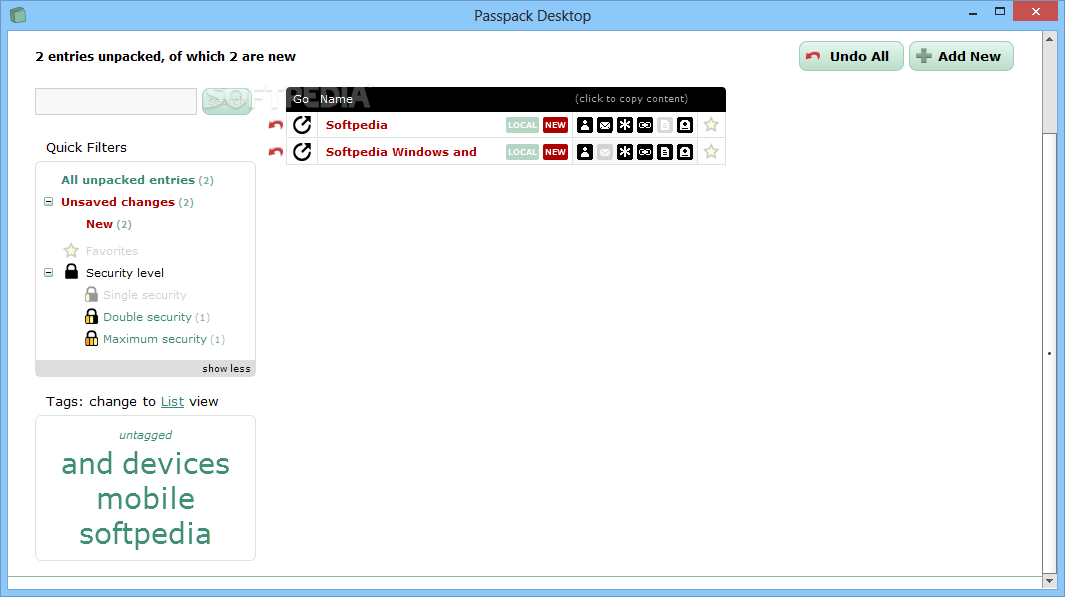Mark Softpedia entry as favorite
This screenshot has height=597, width=1065.
pos(711,125)
